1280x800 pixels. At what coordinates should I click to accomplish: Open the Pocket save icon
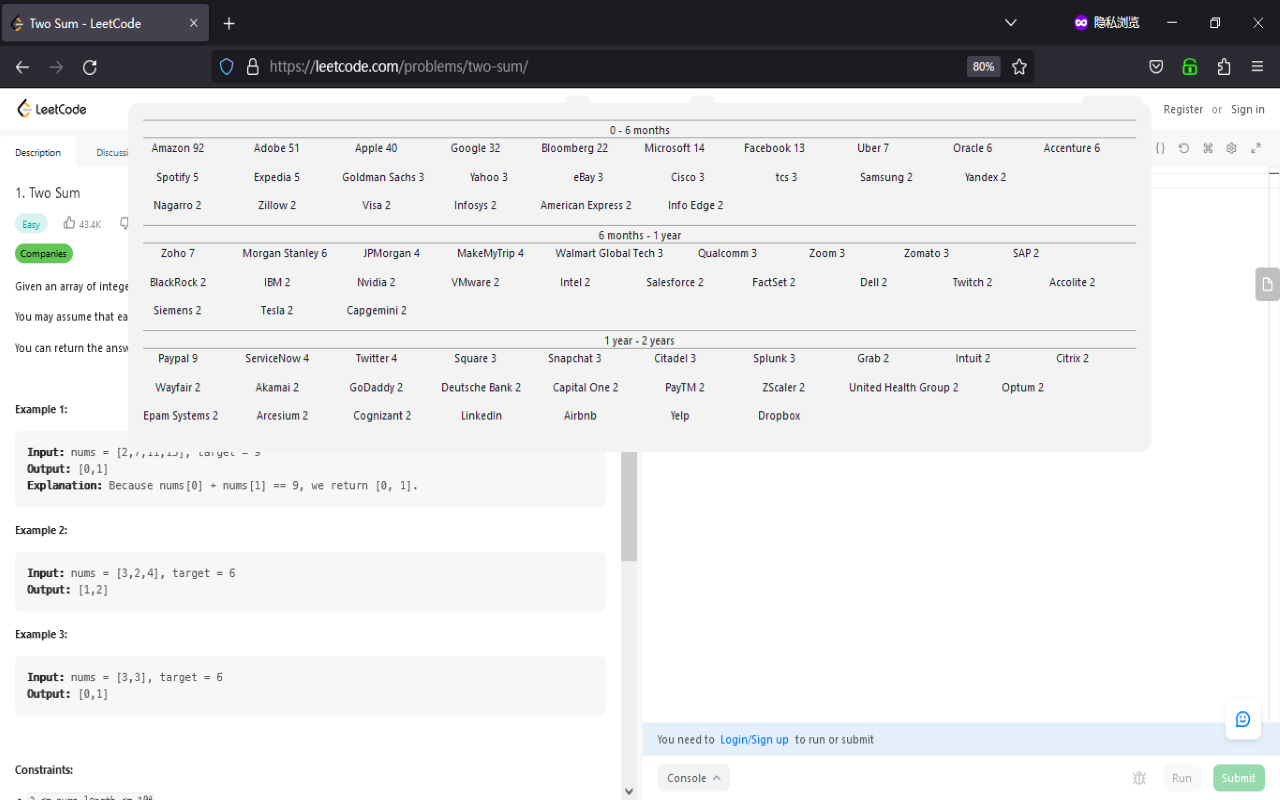click(1156, 67)
